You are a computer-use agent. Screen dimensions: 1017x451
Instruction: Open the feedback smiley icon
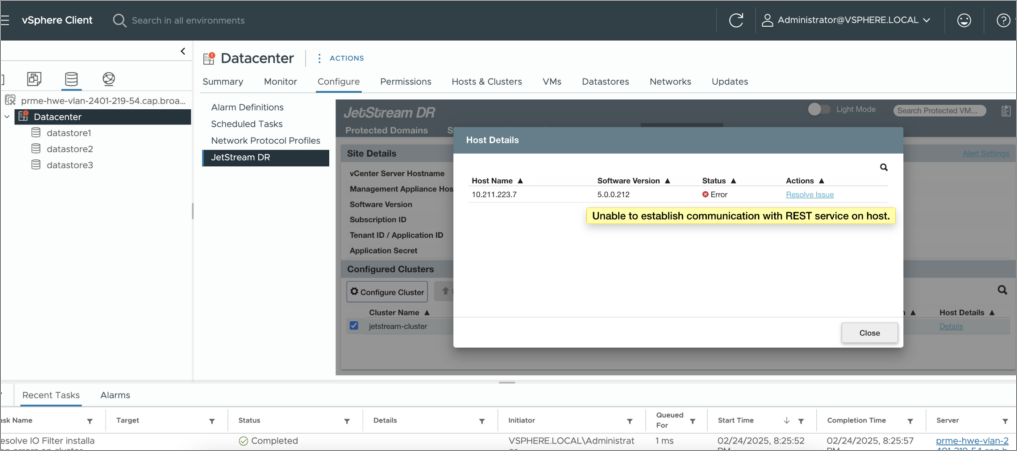click(x=964, y=20)
